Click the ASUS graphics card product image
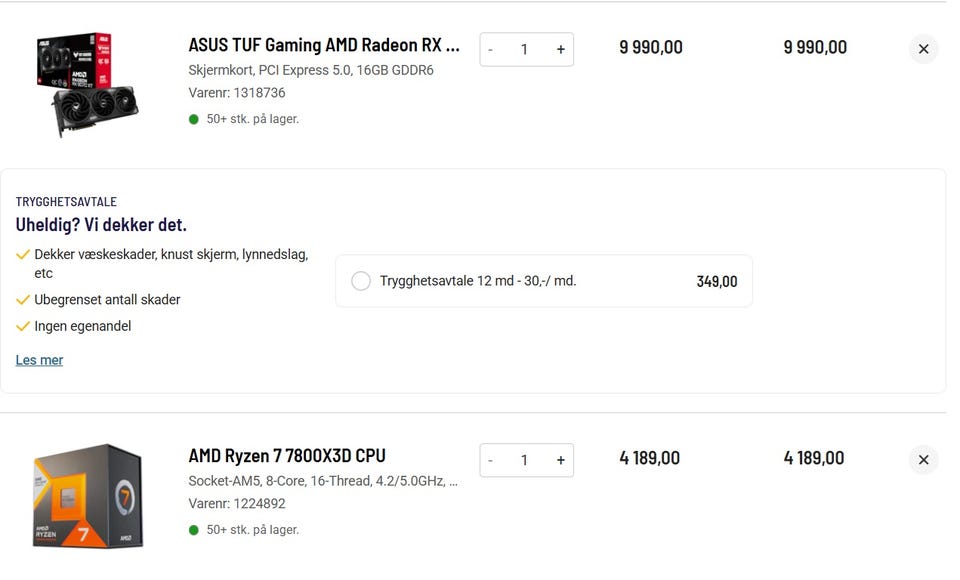 coord(87,85)
